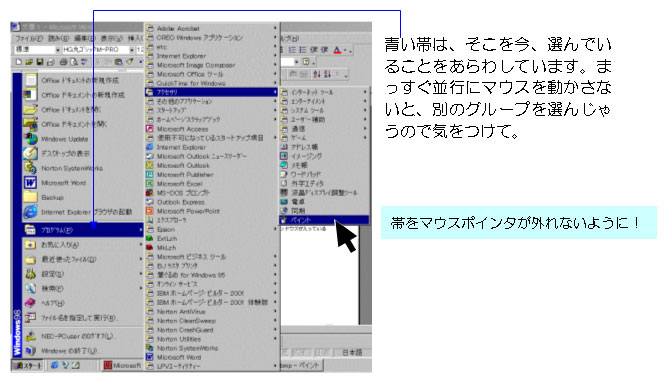The height and width of the screenshot is (382, 666).
Task: Select the highlighted ペイント menu entry
Action: [324, 220]
